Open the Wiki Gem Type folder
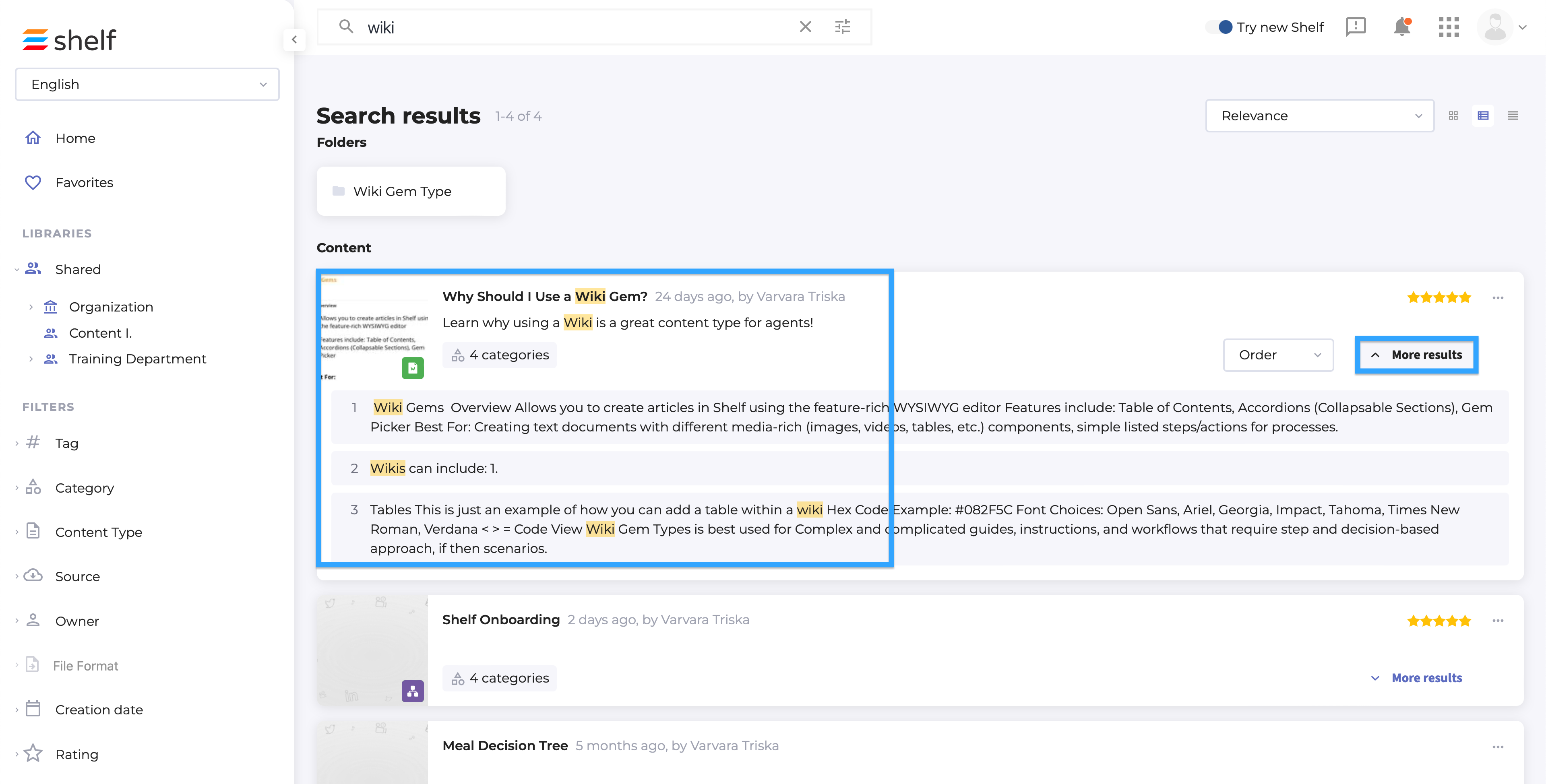1546x784 pixels. (x=411, y=191)
